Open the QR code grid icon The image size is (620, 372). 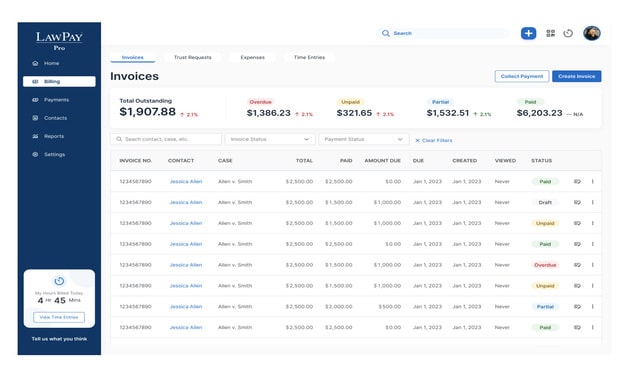pos(550,33)
